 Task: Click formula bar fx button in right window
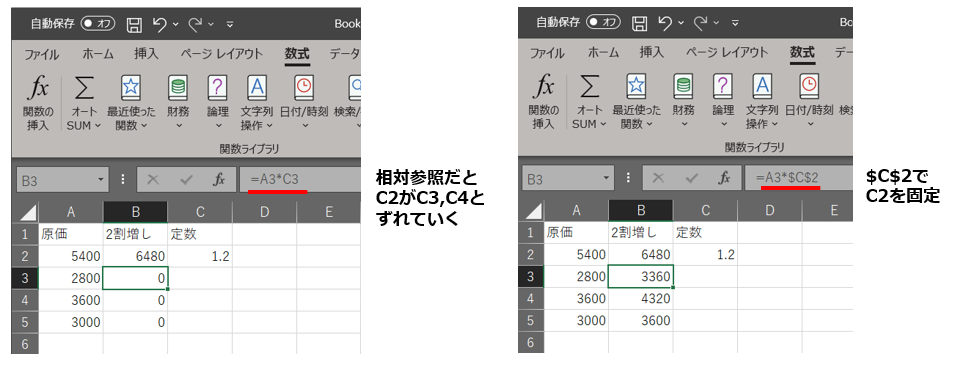click(724, 178)
